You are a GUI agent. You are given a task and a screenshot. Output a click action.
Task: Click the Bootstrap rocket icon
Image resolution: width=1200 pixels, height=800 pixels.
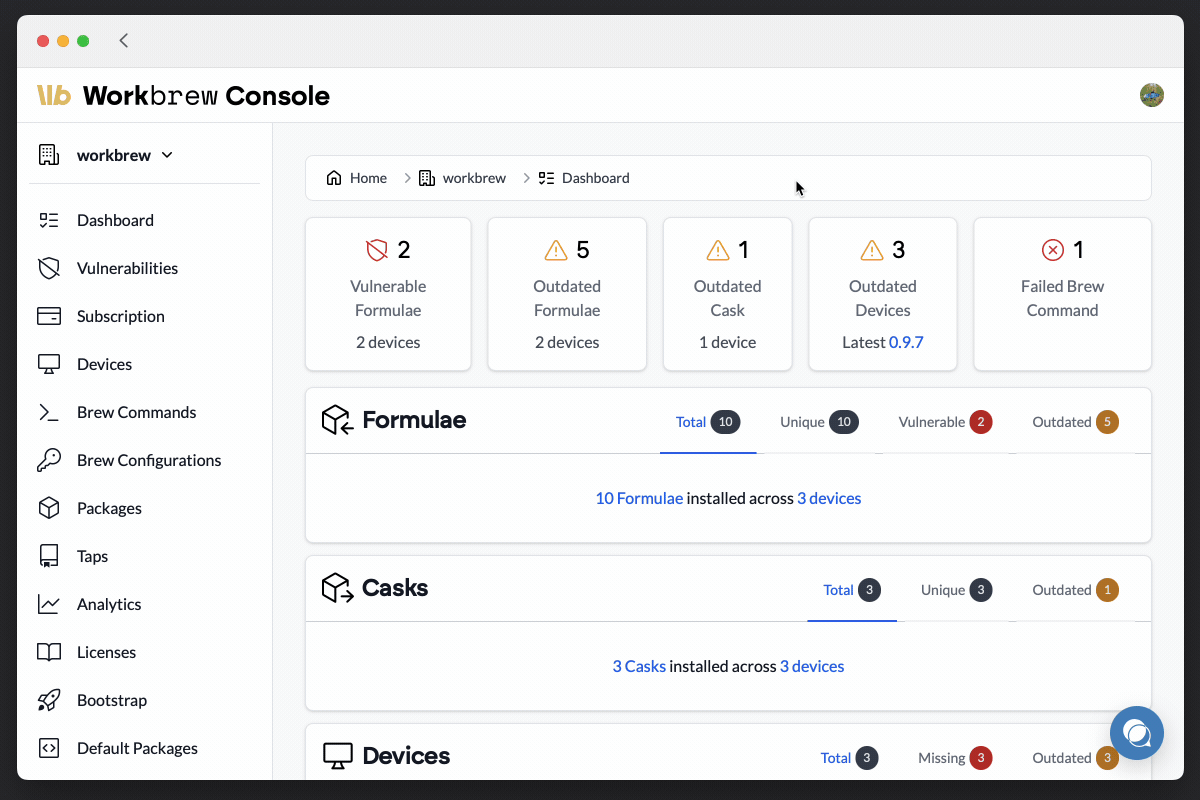click(x=48, y=700)
